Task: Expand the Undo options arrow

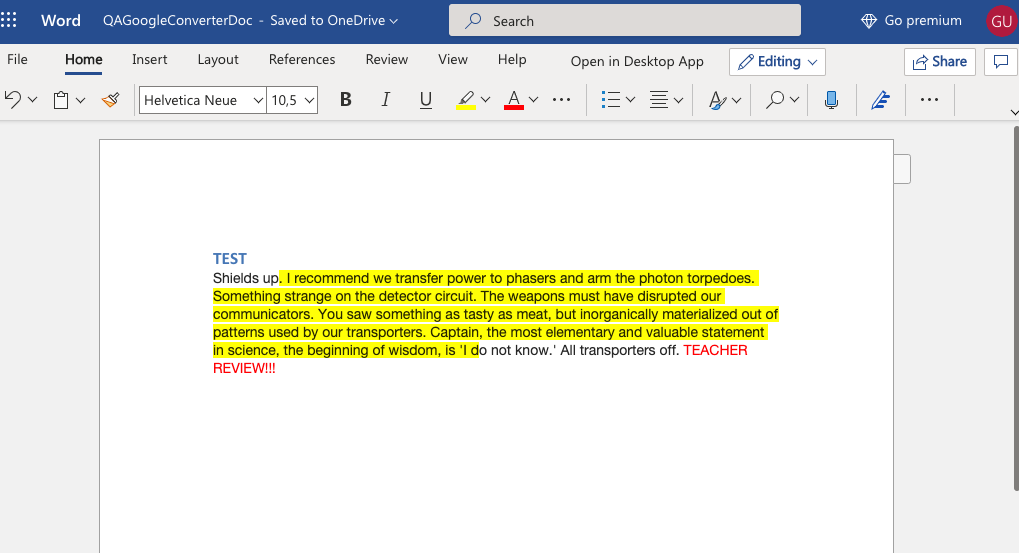Action: point(32,100)
